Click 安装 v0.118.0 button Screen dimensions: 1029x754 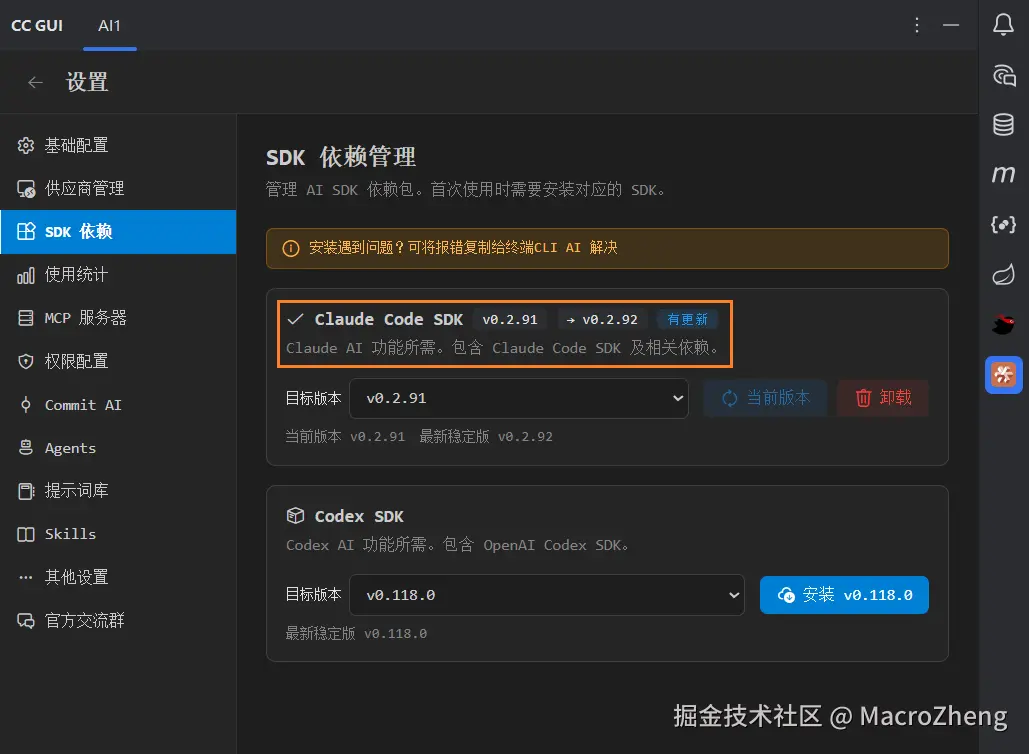[844, 595]
